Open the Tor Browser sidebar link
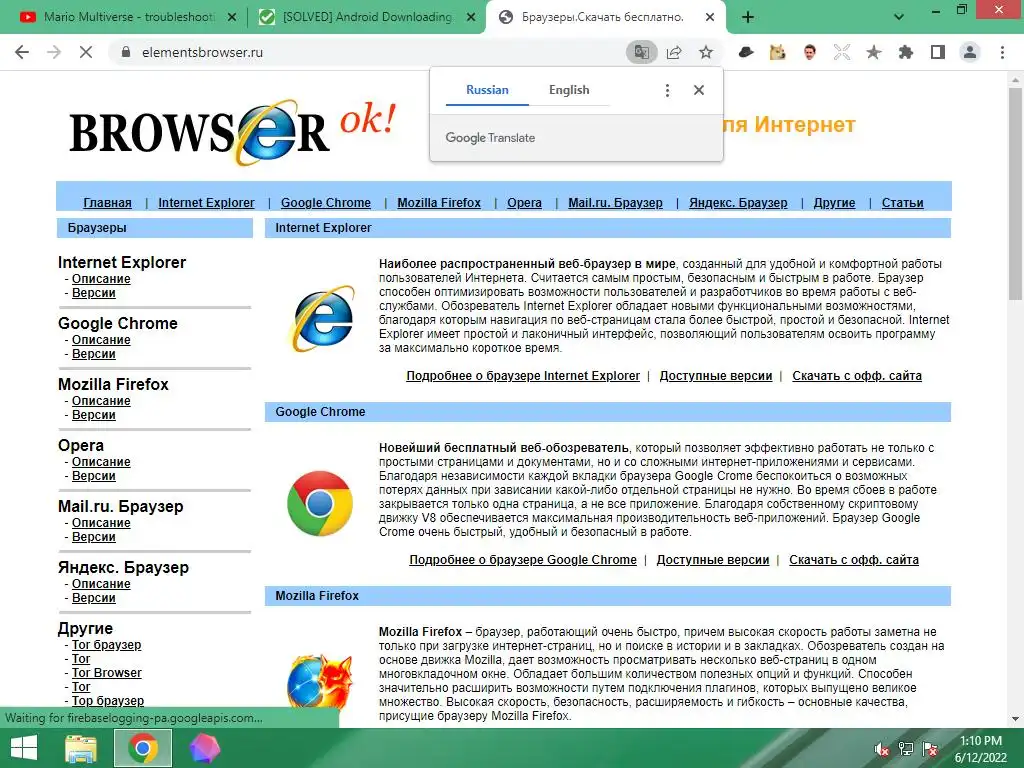 click(x=106, y=673)
